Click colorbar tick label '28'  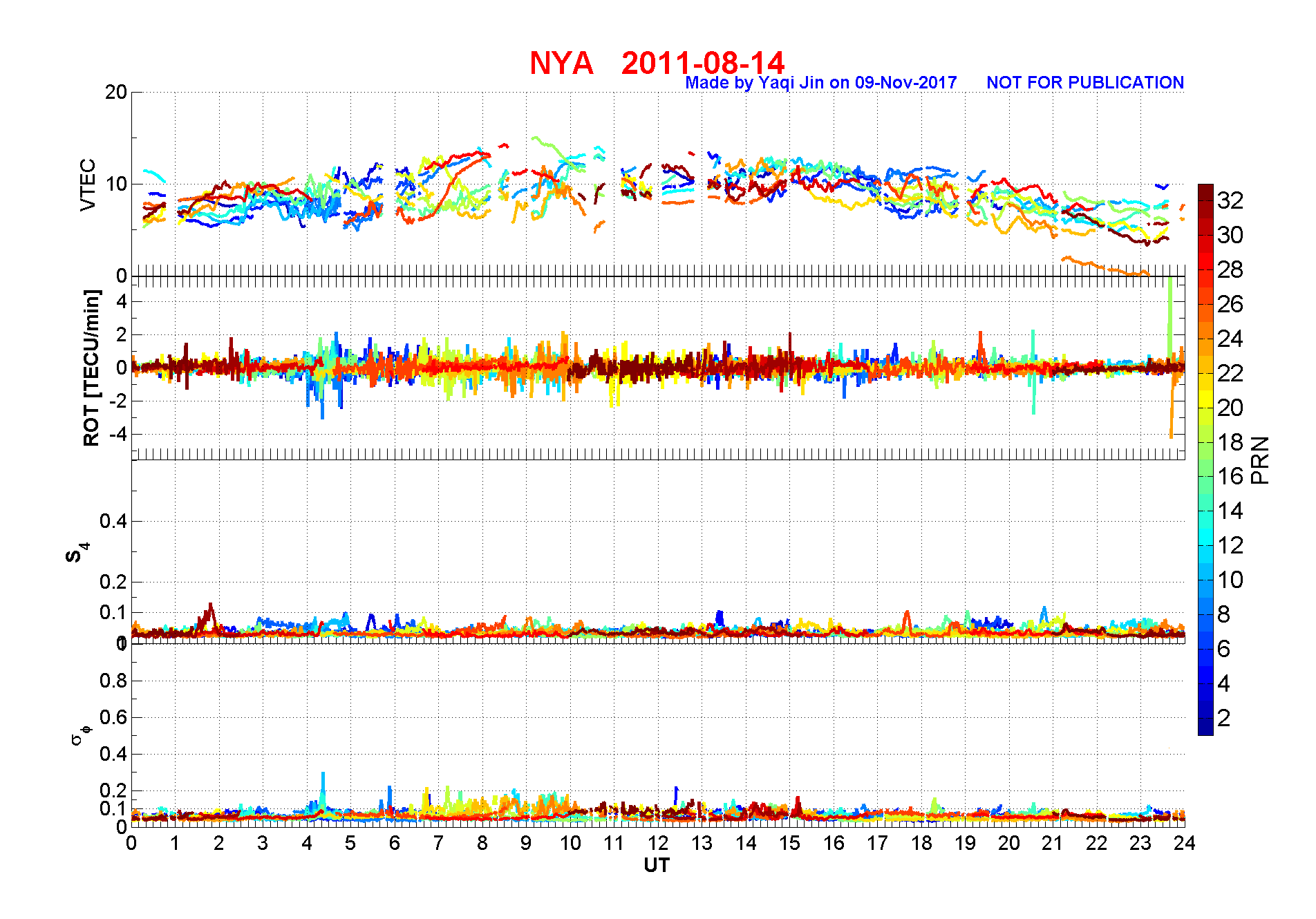click(x=1230, y=269)
